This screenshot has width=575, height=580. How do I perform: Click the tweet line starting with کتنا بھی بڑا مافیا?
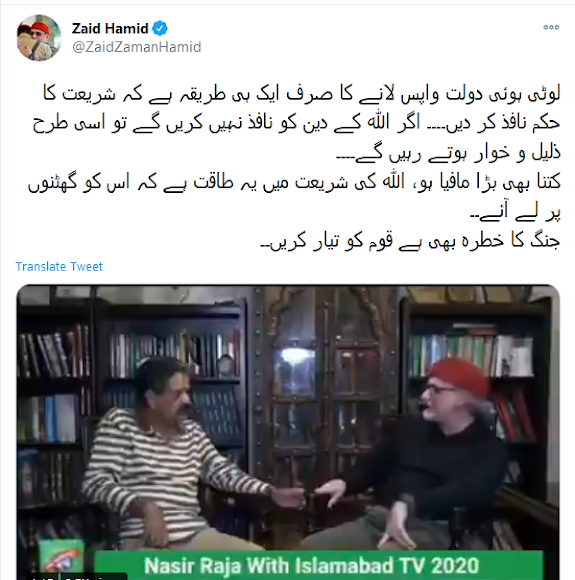[294, 183]
